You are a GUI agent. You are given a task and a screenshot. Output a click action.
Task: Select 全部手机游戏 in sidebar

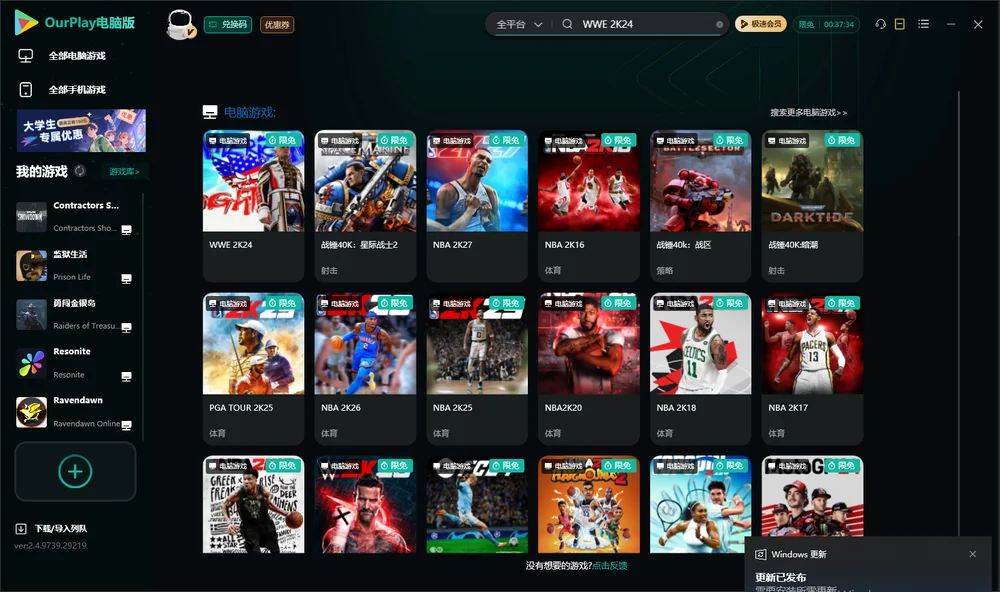pyautogui.click(x=77, y=90)
